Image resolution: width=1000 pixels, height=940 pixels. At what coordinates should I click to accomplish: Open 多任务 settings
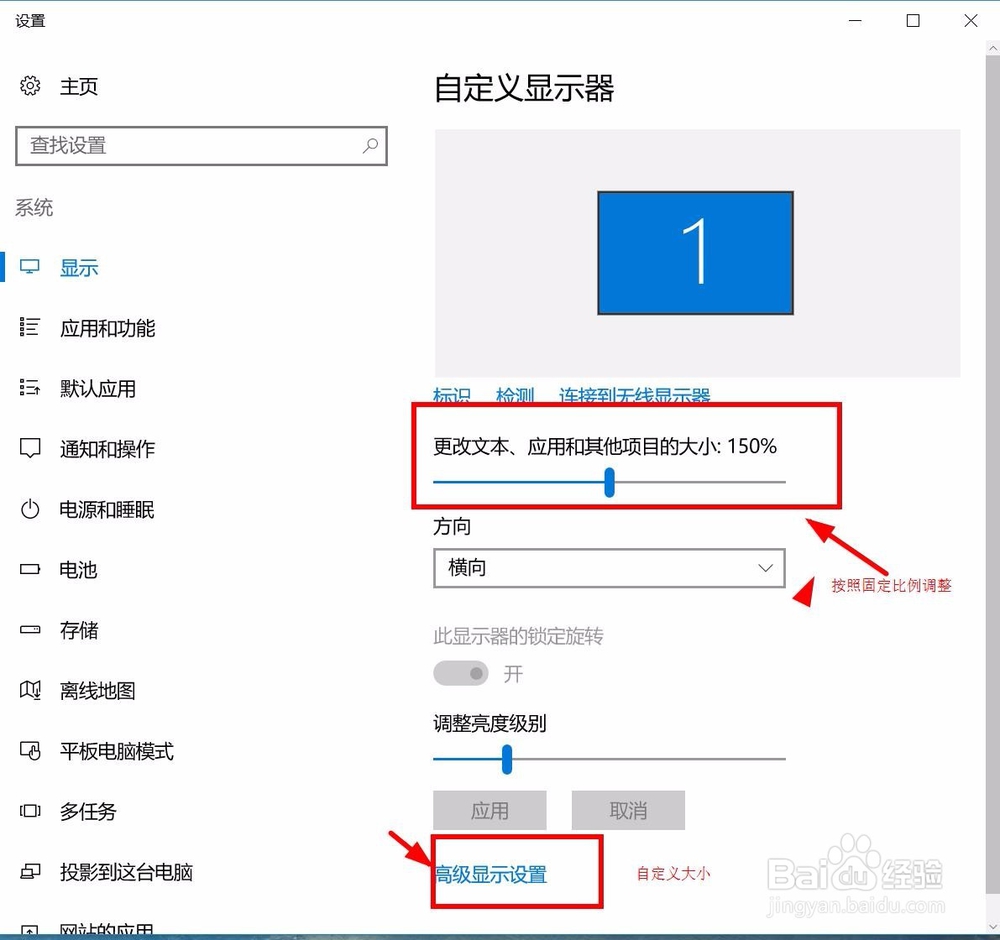(x=87, y=812)
